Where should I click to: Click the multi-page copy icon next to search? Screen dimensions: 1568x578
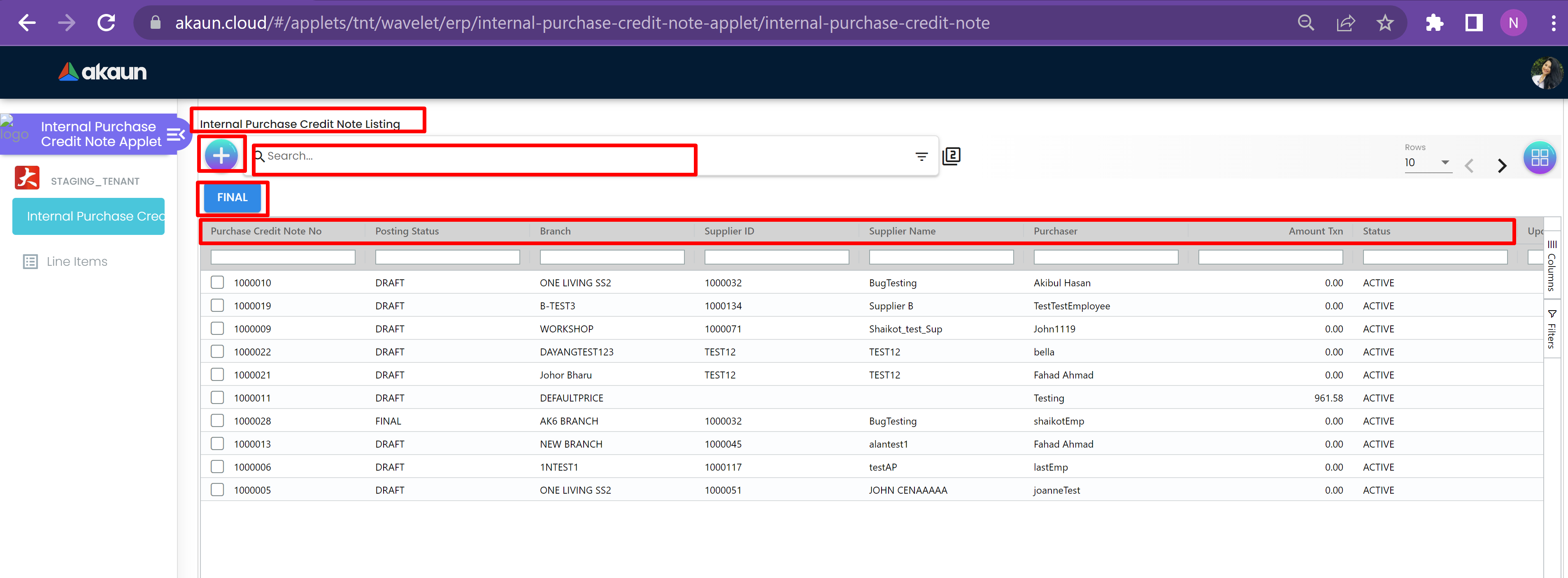tap(952, 156)
